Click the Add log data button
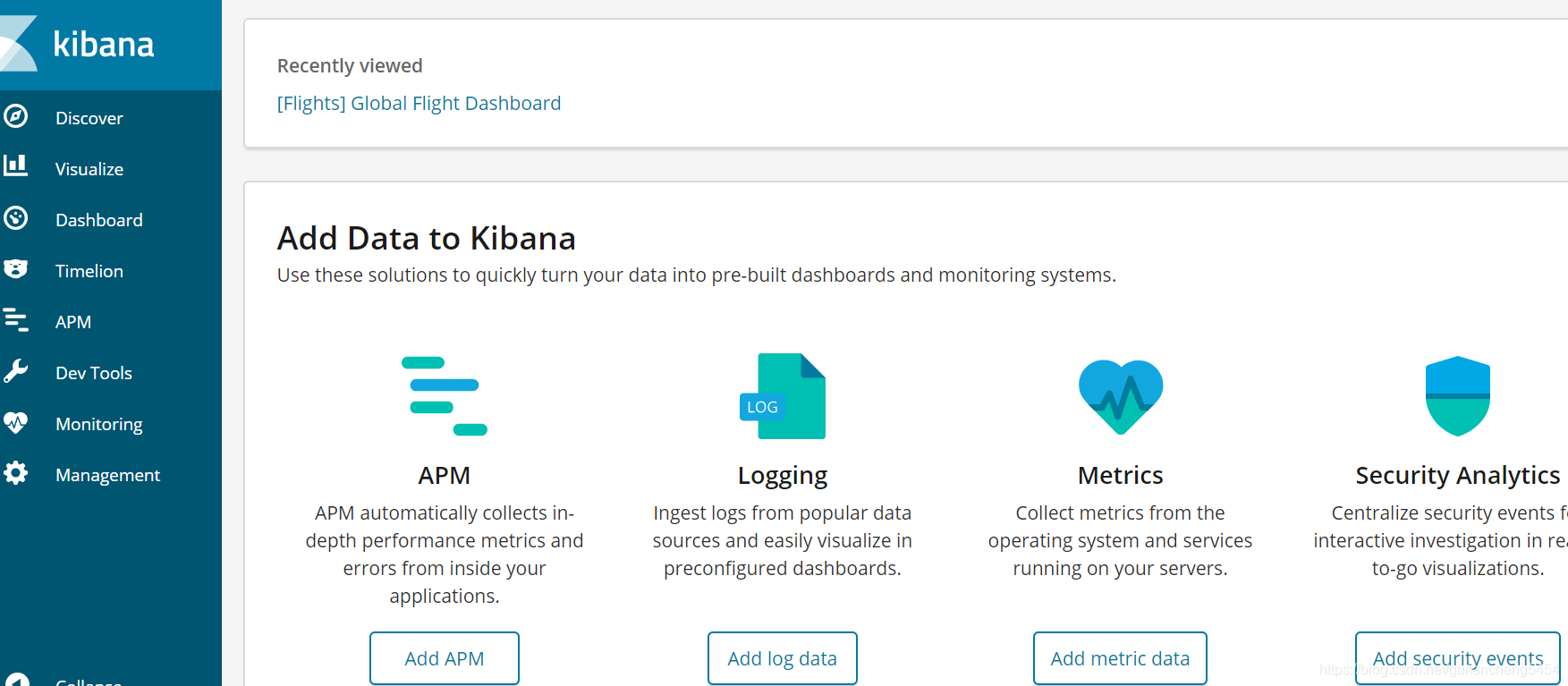Image resolution: width=1568 pixels, height=686 pixels. (x=783, y=658)
